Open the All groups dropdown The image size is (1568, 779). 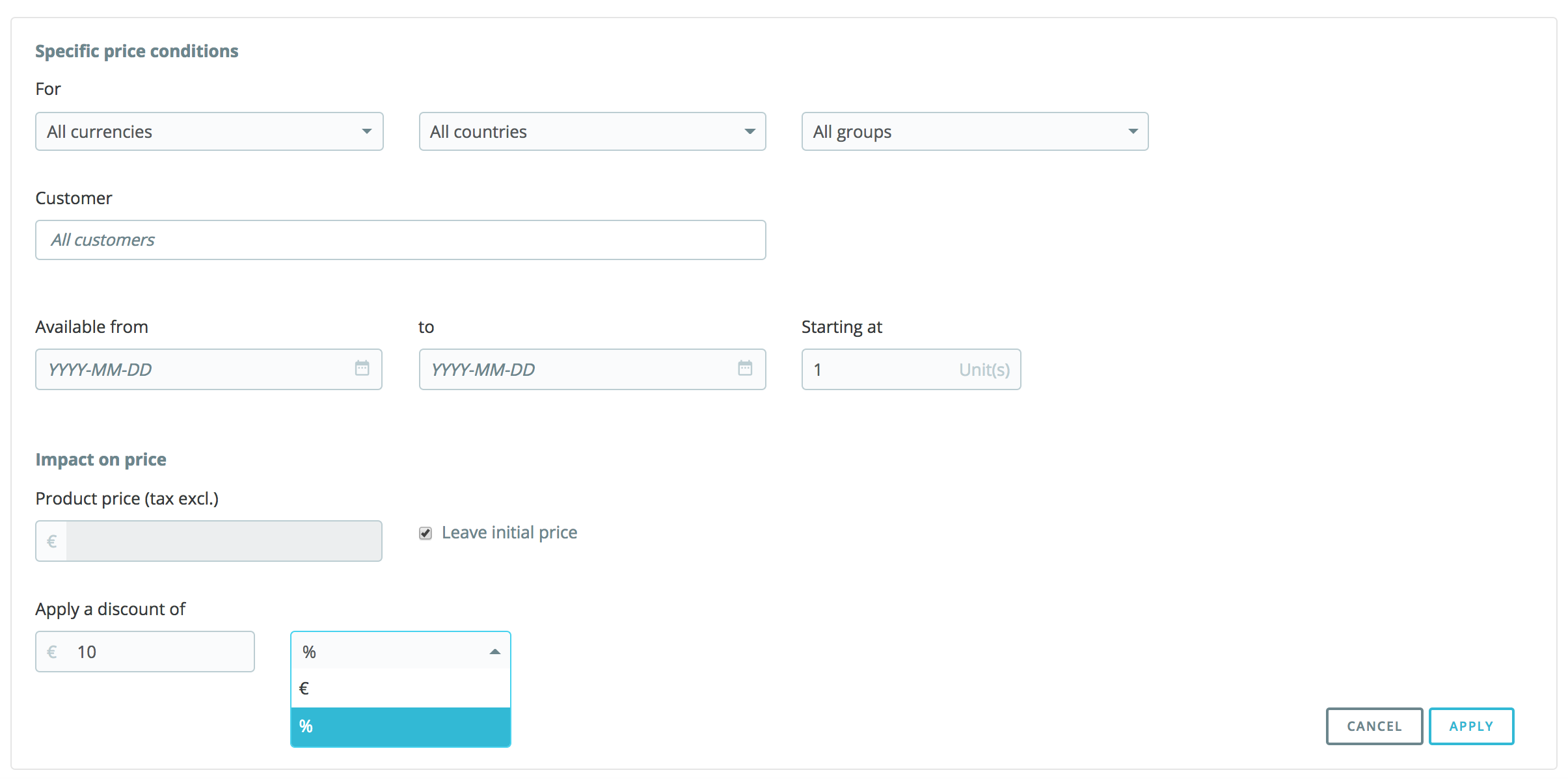(x=973, y=132)
